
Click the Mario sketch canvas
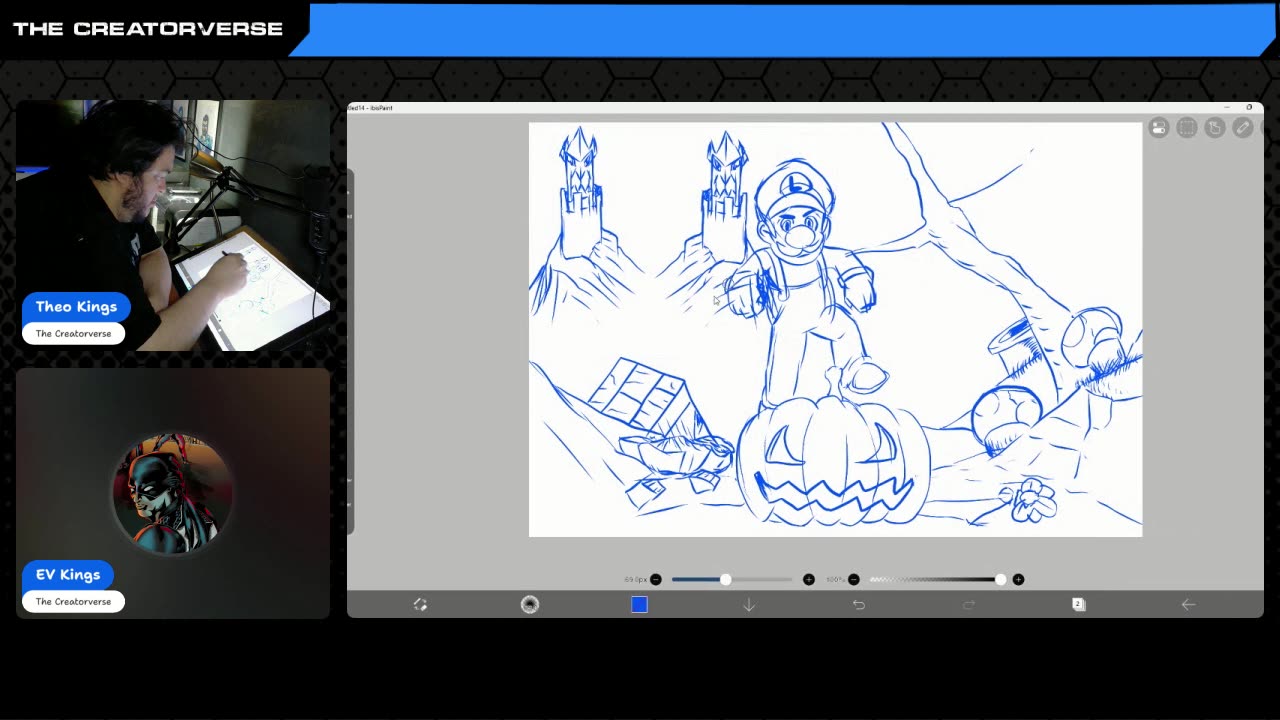[x=835, y=330]
